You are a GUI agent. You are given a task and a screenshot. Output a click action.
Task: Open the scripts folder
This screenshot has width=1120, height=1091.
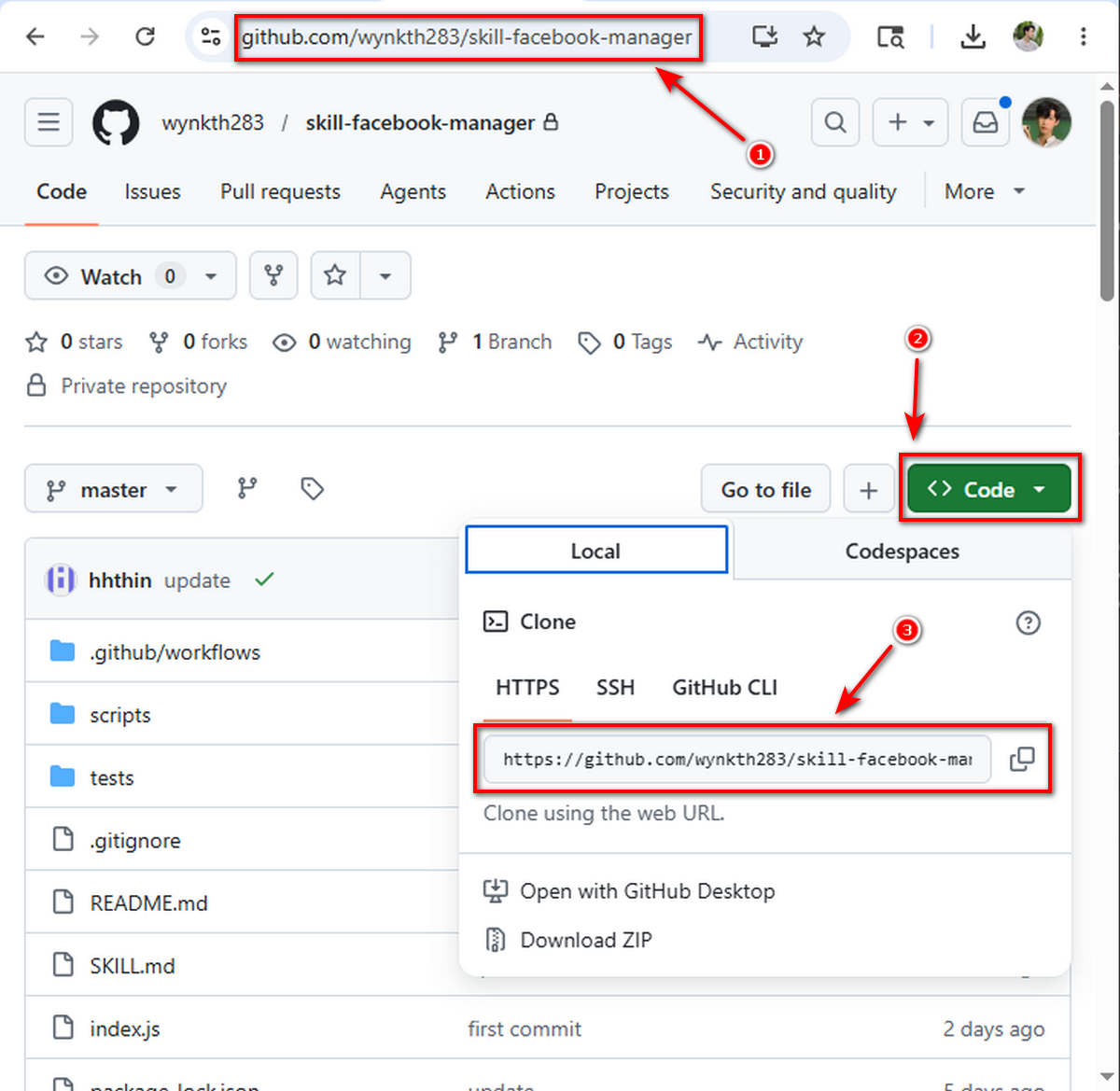click(120, 715)
